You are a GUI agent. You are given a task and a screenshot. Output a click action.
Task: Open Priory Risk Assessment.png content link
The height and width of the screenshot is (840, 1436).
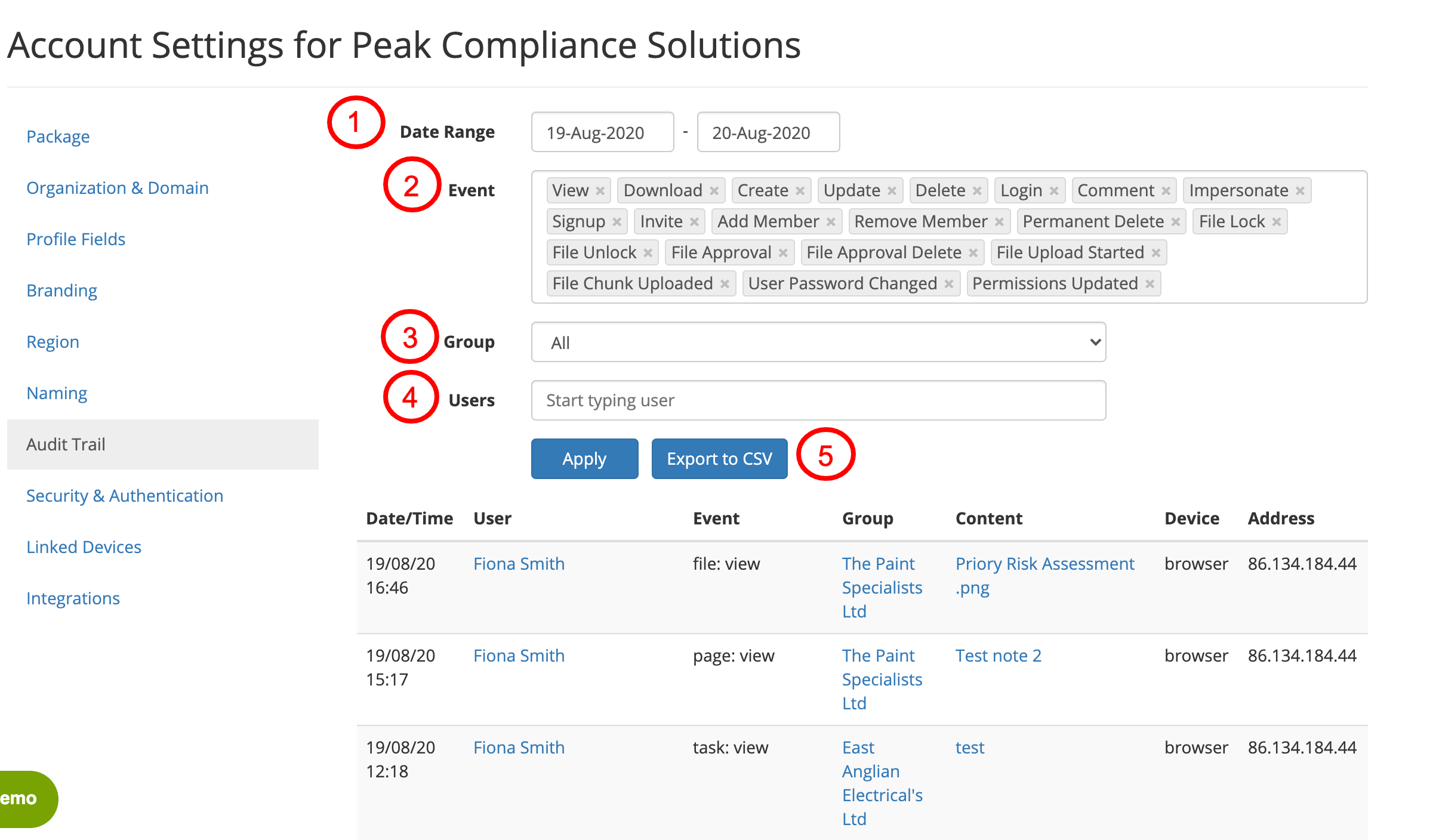tap(1044, 576)
